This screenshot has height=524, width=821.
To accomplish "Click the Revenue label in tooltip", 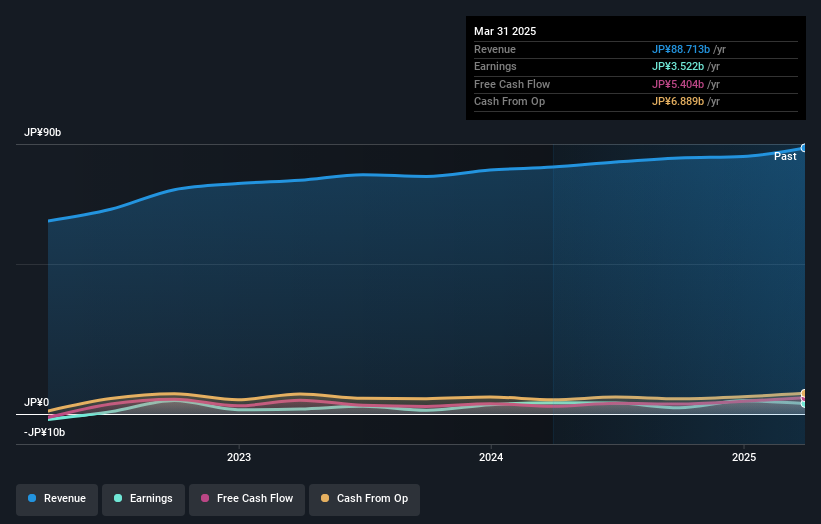I will click(495, 49).
